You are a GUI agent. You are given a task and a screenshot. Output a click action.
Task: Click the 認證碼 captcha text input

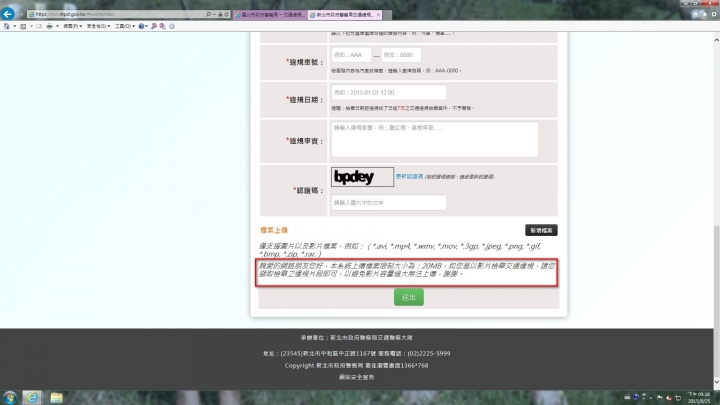click(388, 202)
